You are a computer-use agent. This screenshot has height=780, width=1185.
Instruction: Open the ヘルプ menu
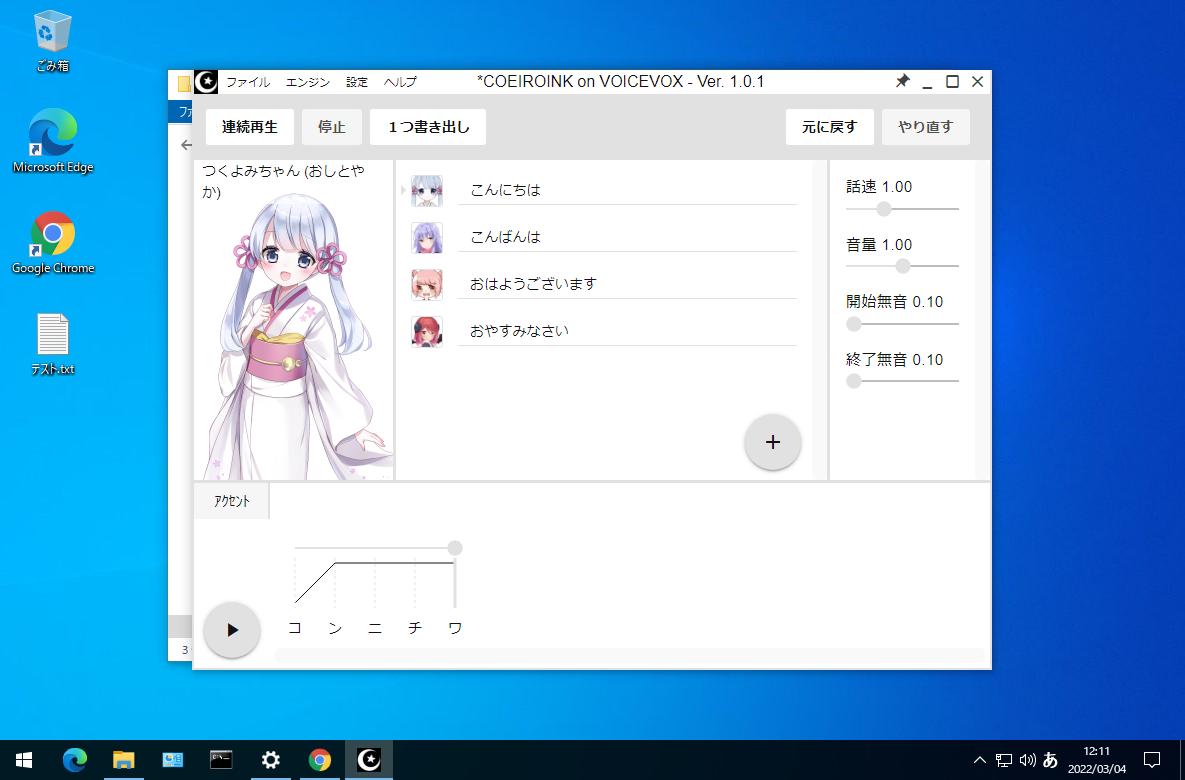pyautogui.click(x=400, y=82)
